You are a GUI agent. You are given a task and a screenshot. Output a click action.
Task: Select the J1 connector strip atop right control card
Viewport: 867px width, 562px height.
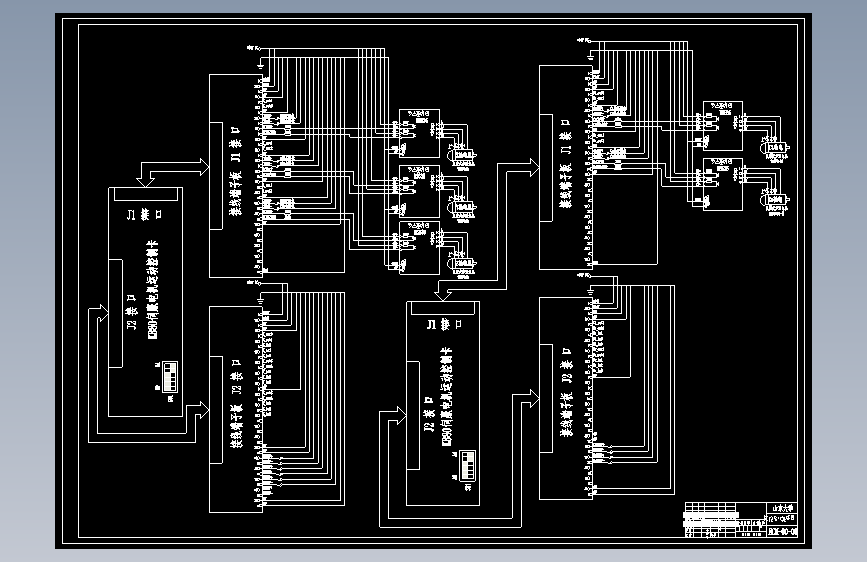point(443,308)
